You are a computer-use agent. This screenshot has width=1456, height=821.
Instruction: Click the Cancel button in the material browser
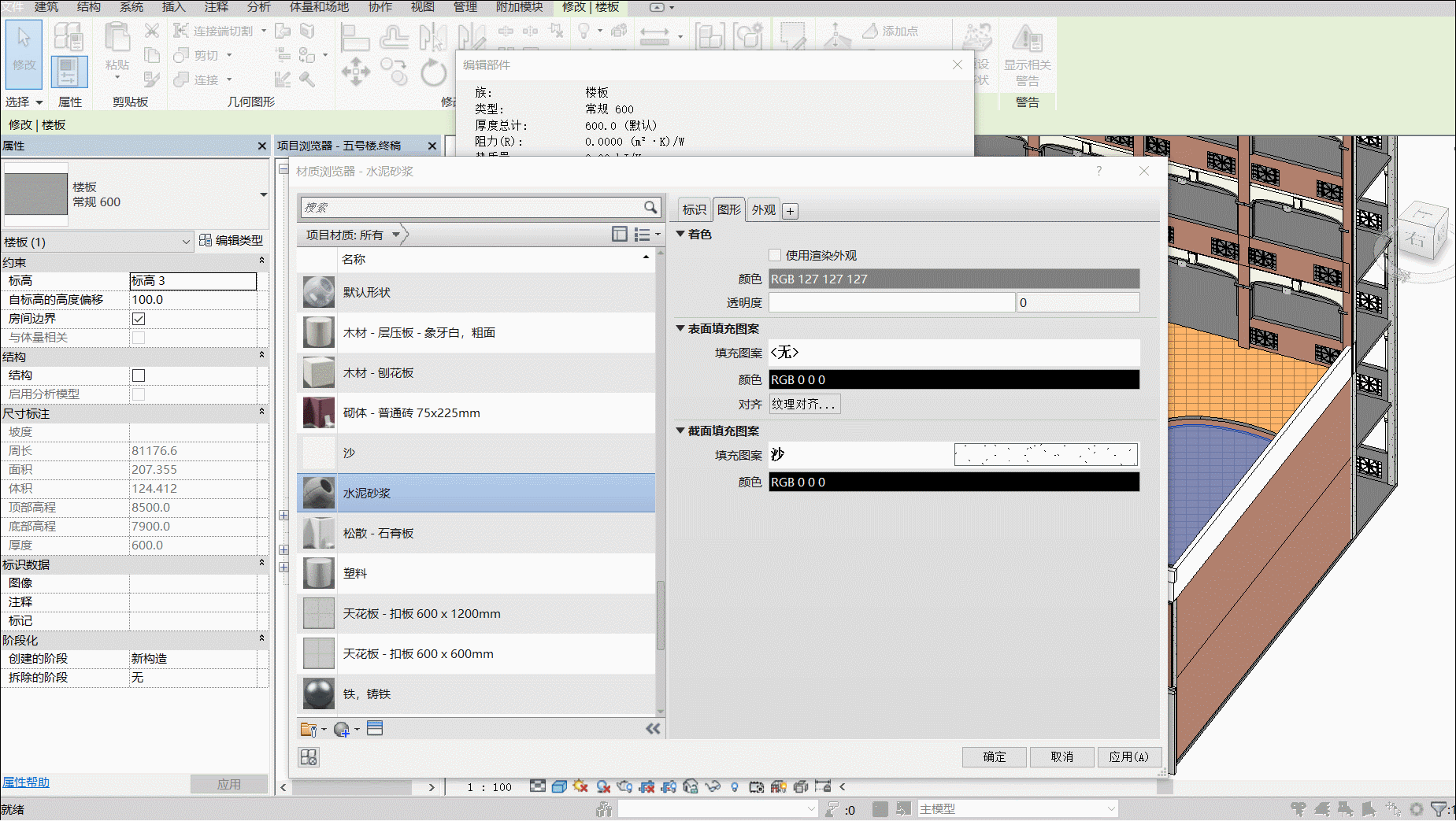click(1062, 756)
